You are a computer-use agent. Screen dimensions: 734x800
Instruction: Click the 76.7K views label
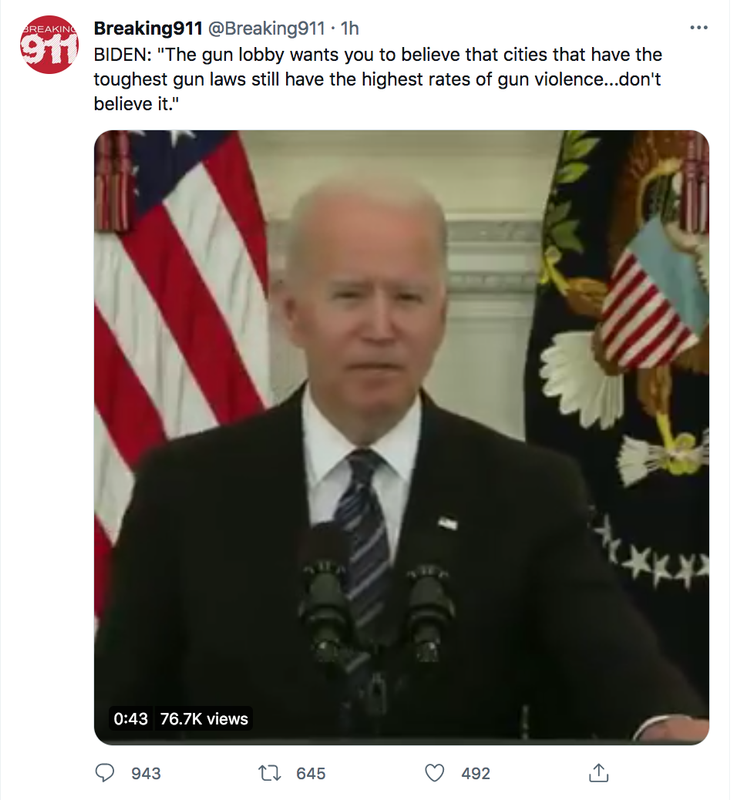[204, 719]
